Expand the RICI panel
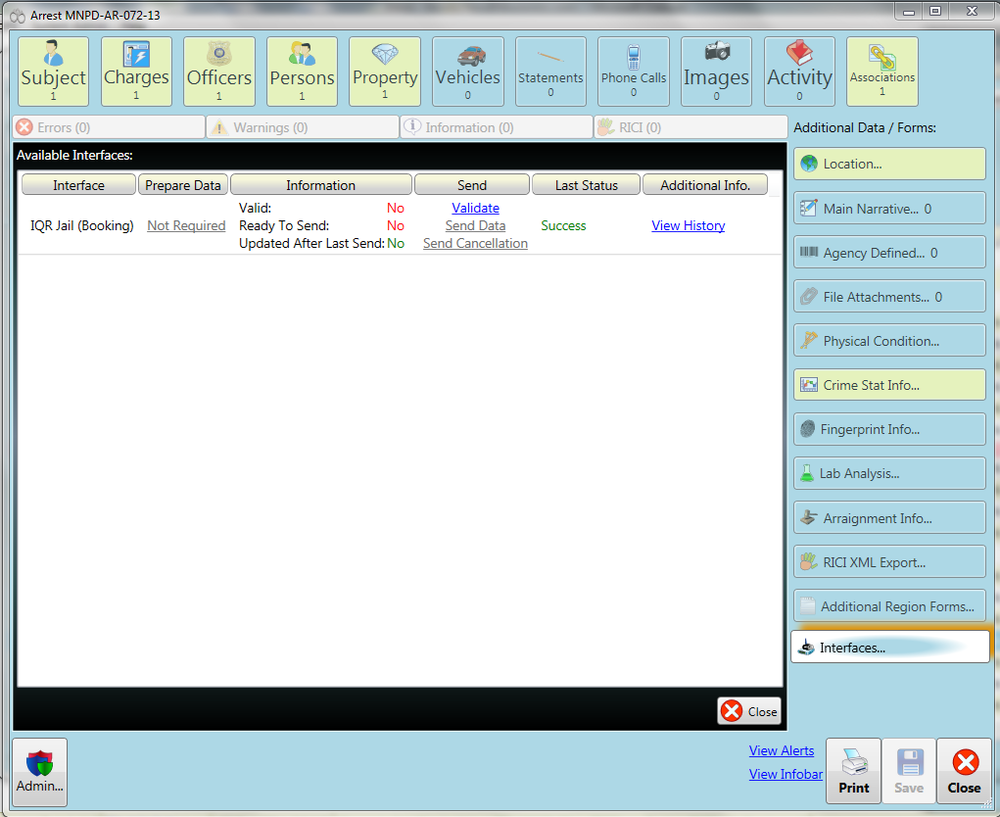This screenshot has height=817, width=1000. pyautogui.click(x=690, y=126)
